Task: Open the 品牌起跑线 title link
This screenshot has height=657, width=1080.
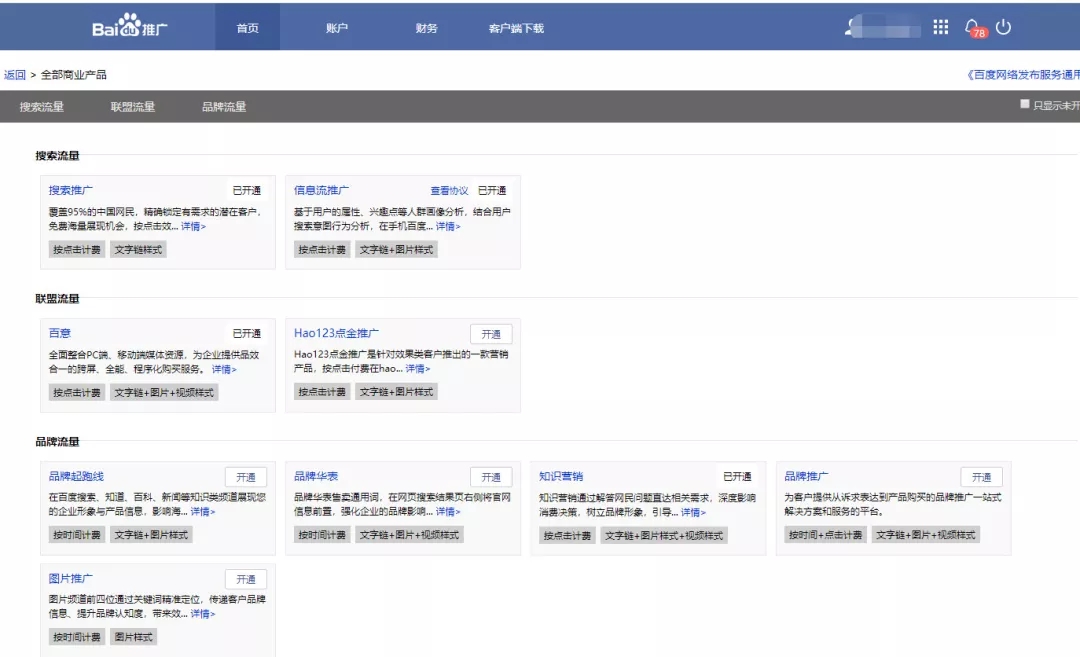Action: point(76,476)
